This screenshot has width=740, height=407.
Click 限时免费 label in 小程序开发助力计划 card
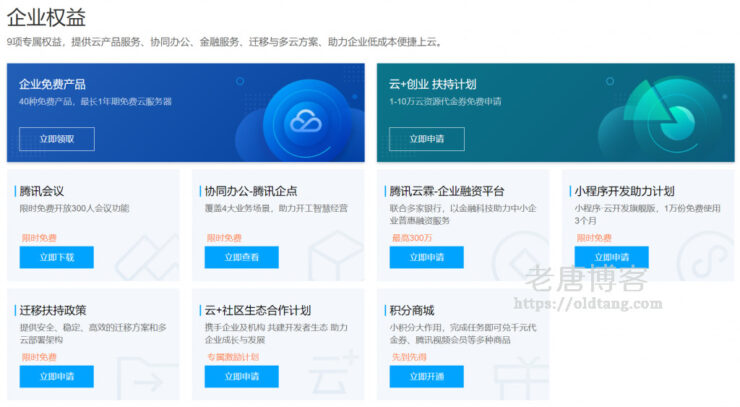[594, 238]
